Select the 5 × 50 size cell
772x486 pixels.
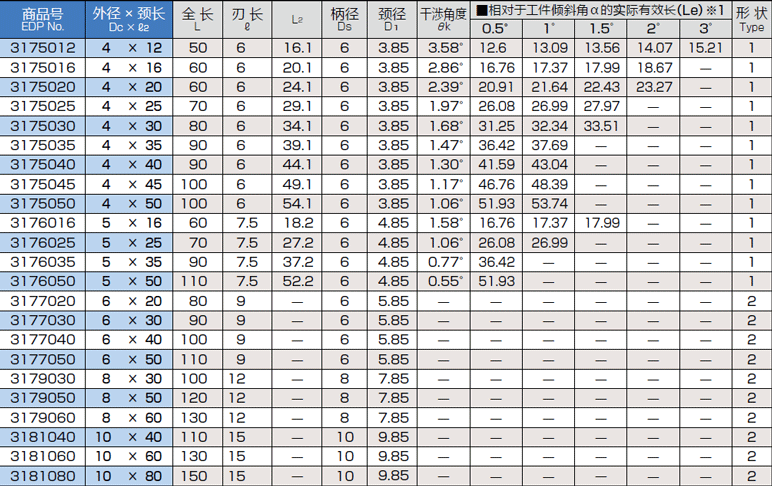pyautogui.click(x=129, y=281)
